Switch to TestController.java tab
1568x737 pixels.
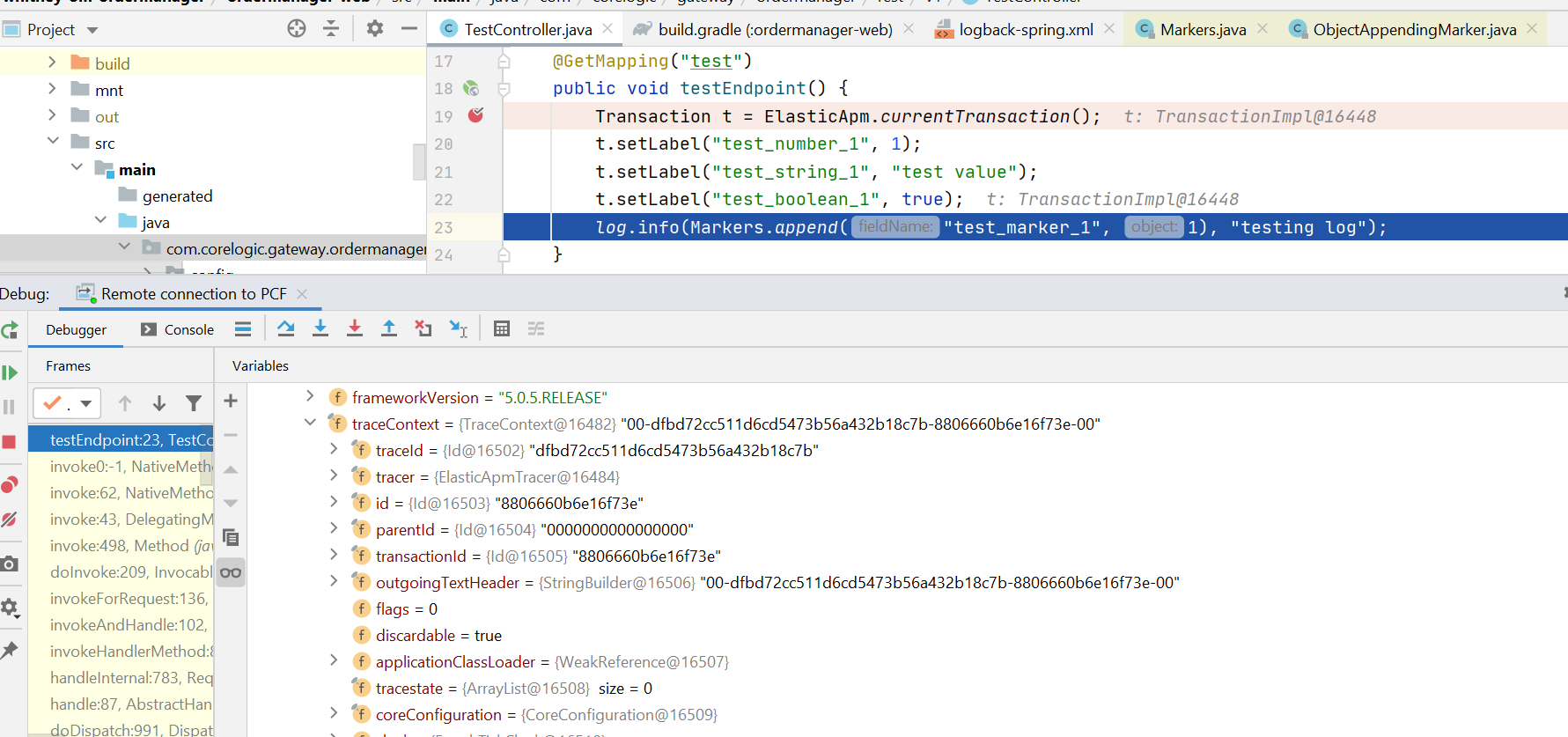pyautogui.click(x=528, y=29)
